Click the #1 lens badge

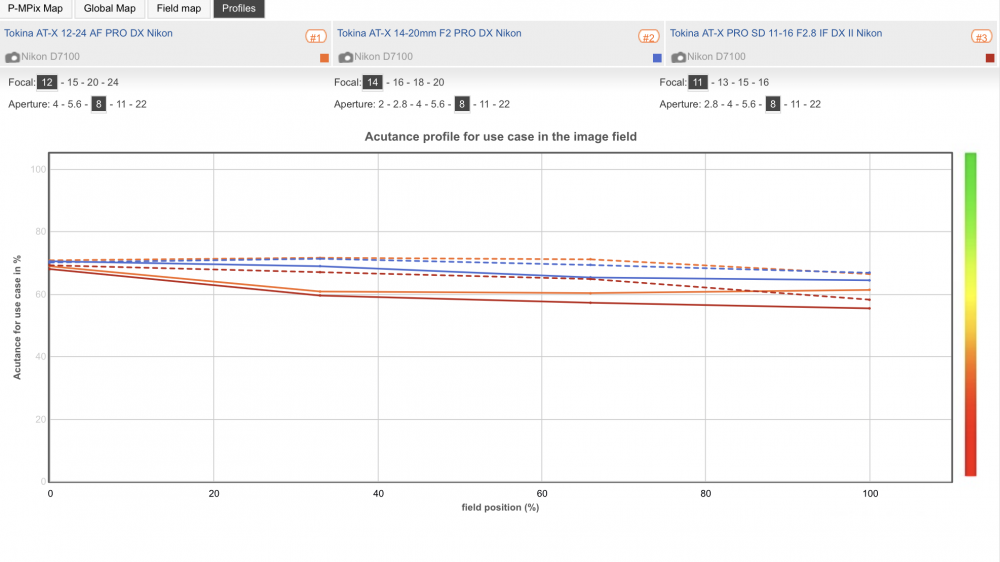pyautogui.click(x=316, y=37)
